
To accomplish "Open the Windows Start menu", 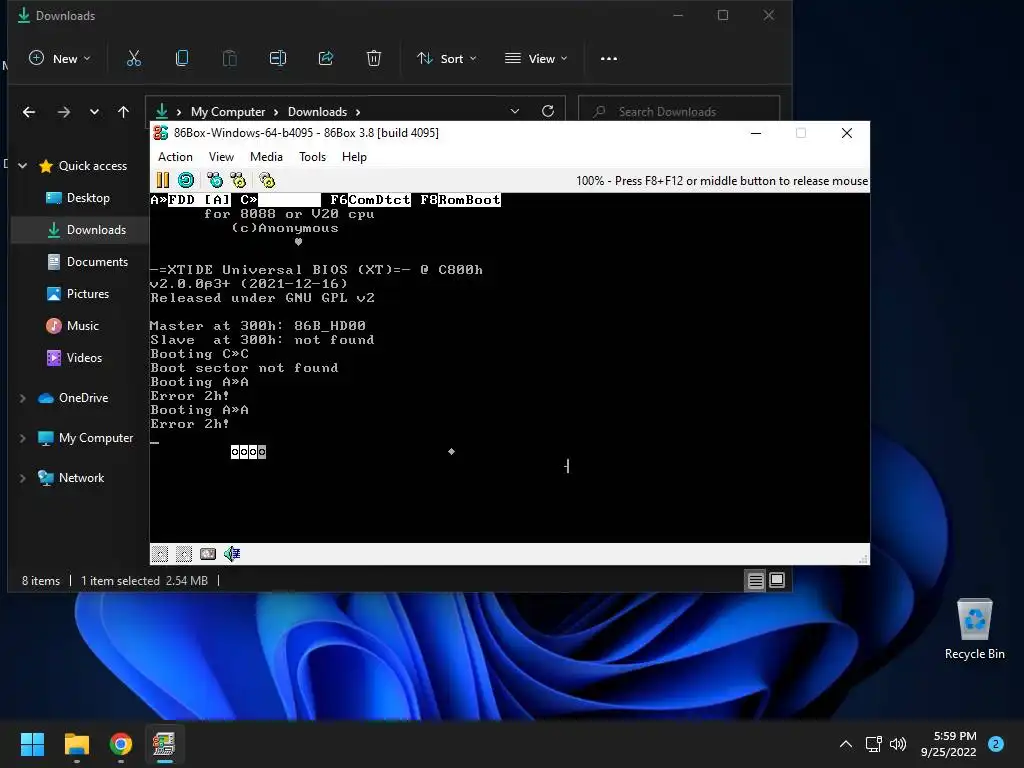I will tap(32, 744).
